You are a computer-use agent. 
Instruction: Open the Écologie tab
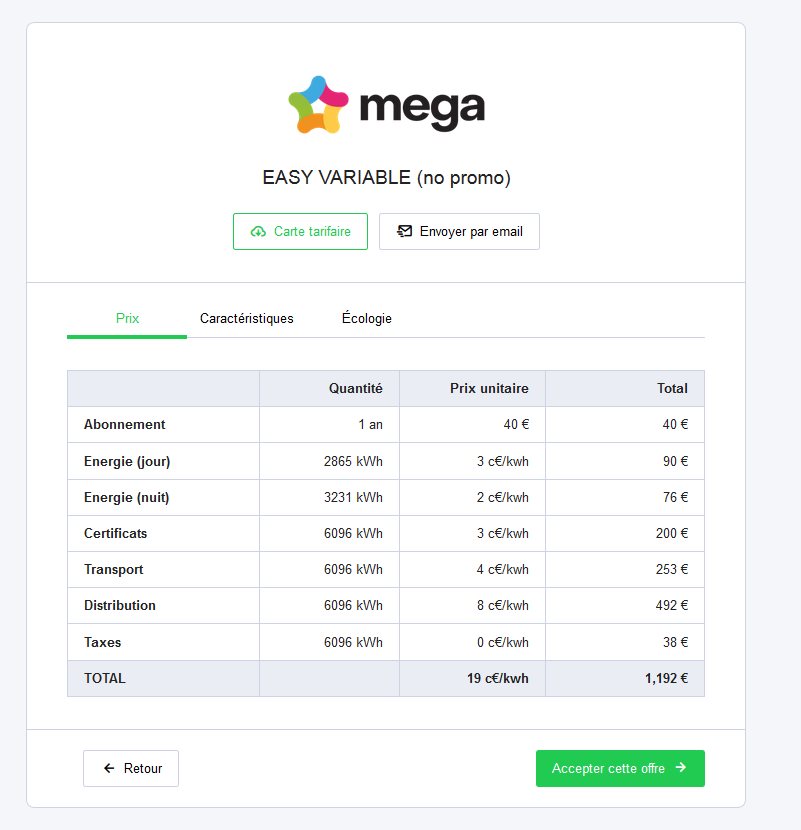(367, 319)
